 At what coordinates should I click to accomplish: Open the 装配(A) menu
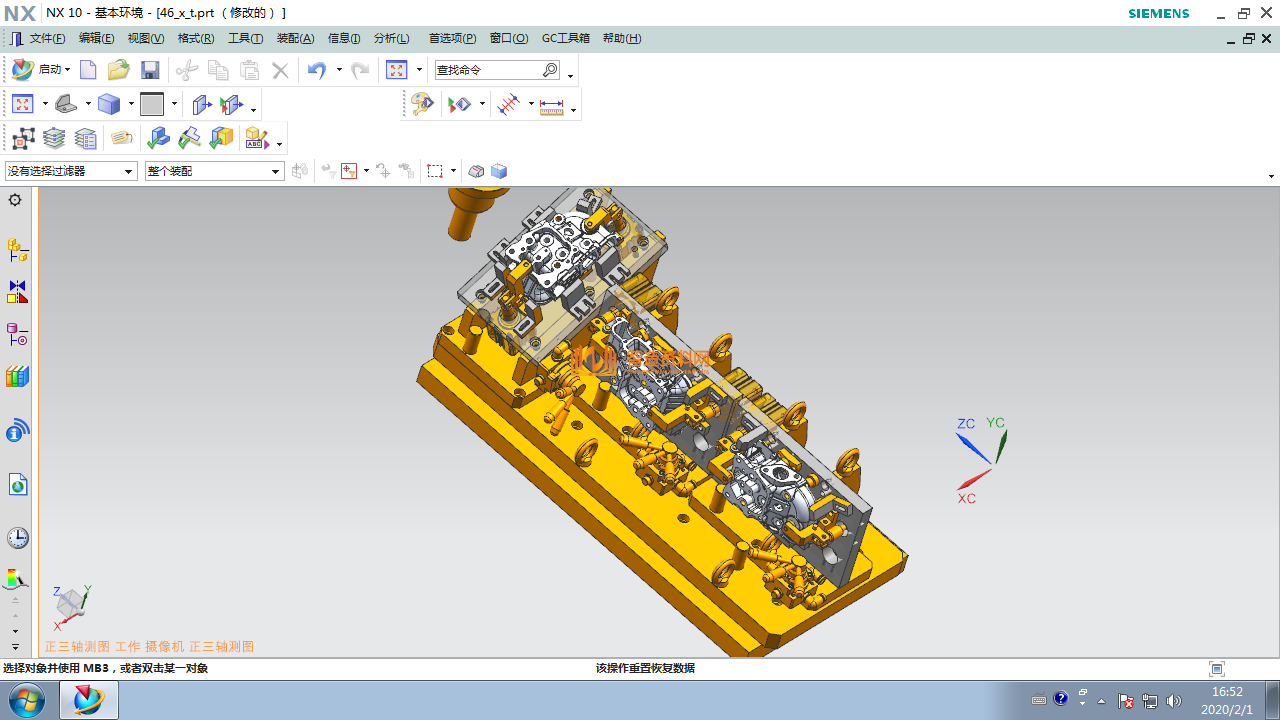[x=295, y=38]
